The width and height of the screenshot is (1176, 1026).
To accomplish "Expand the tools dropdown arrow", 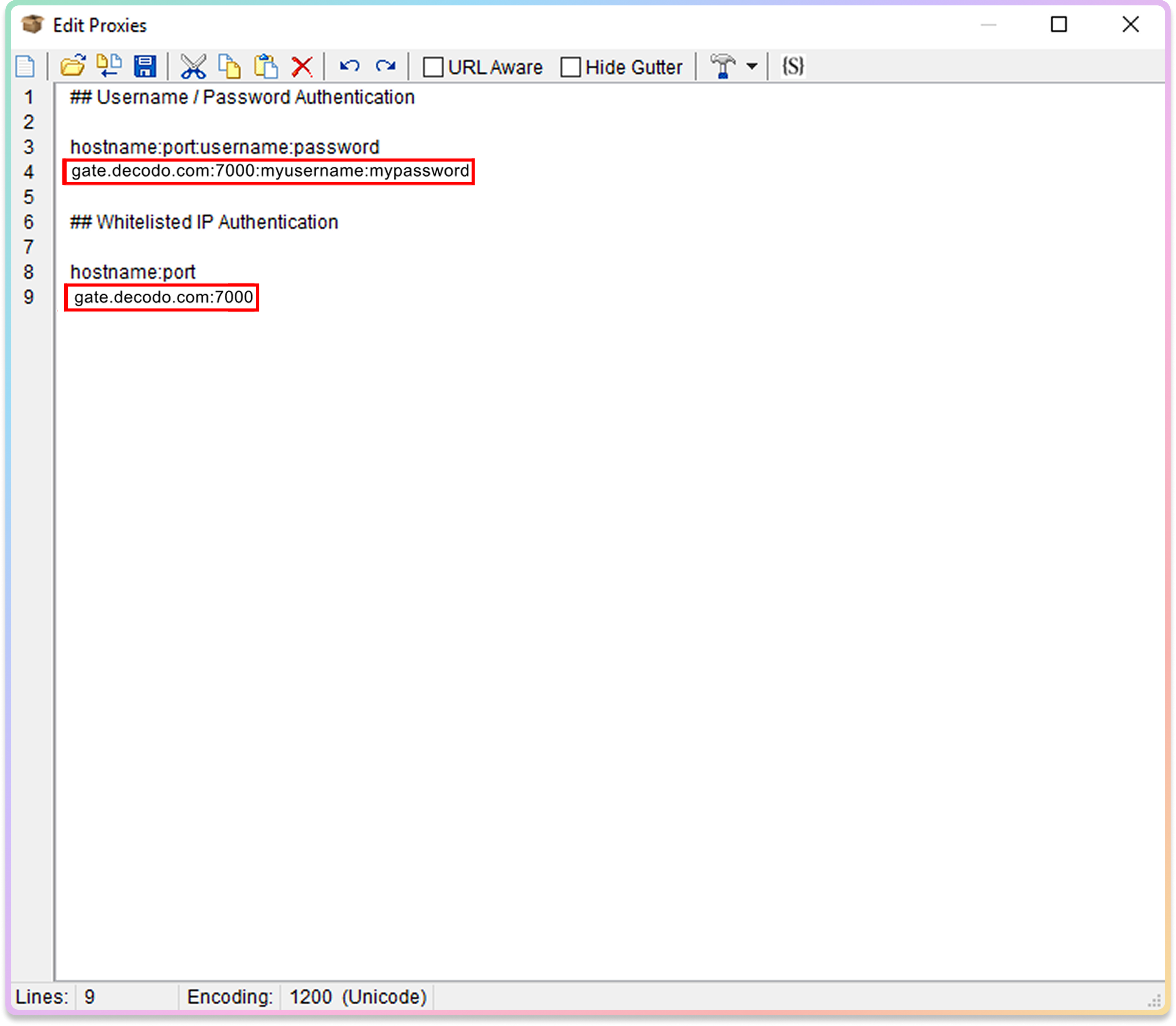I will [x=752, y=67].
